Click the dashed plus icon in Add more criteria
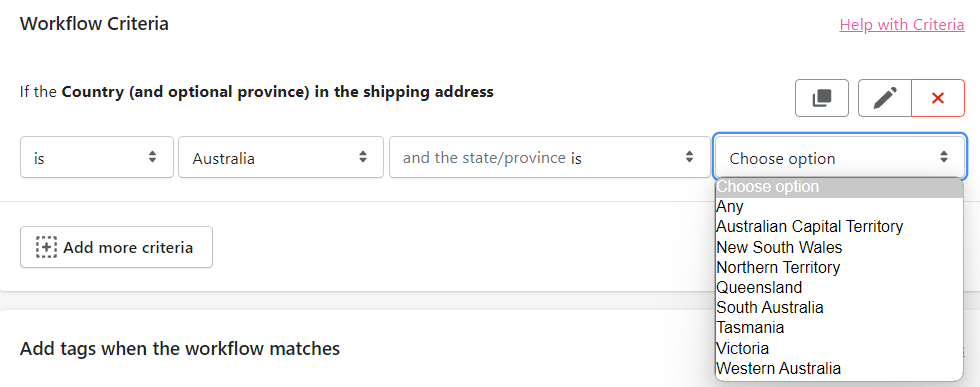The image size is (980, 387). tap(46, 248)
